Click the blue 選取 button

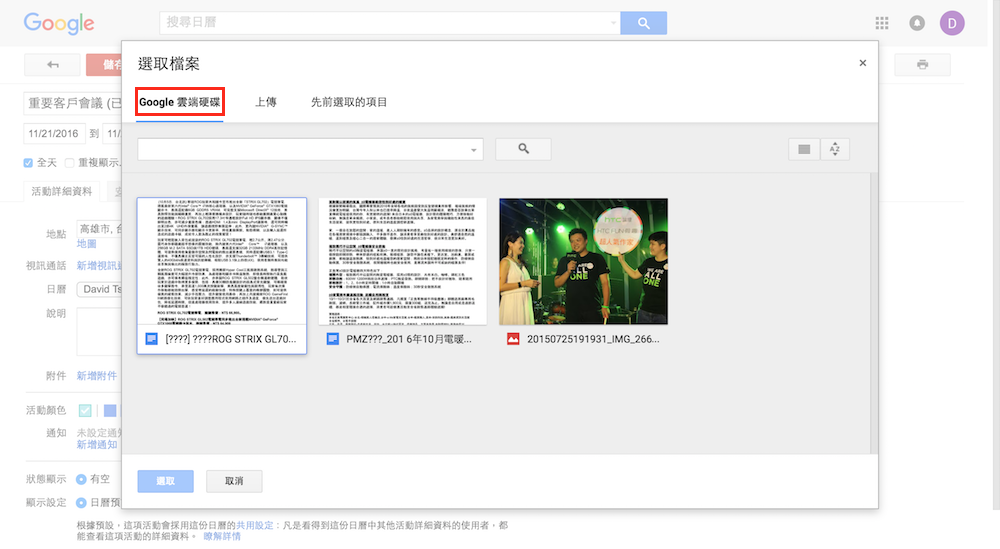click(x=165, y=481)
